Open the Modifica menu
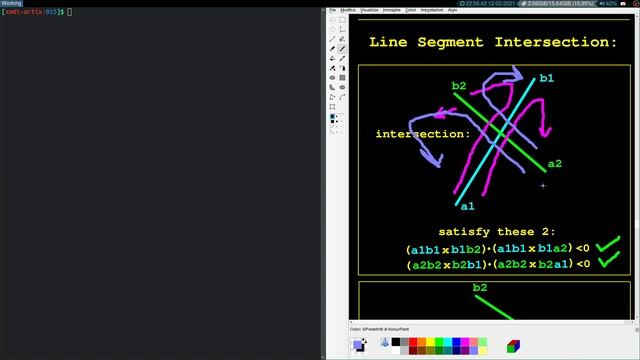The image size is (640, 360). pyautogui.click(x=348, y=10)
